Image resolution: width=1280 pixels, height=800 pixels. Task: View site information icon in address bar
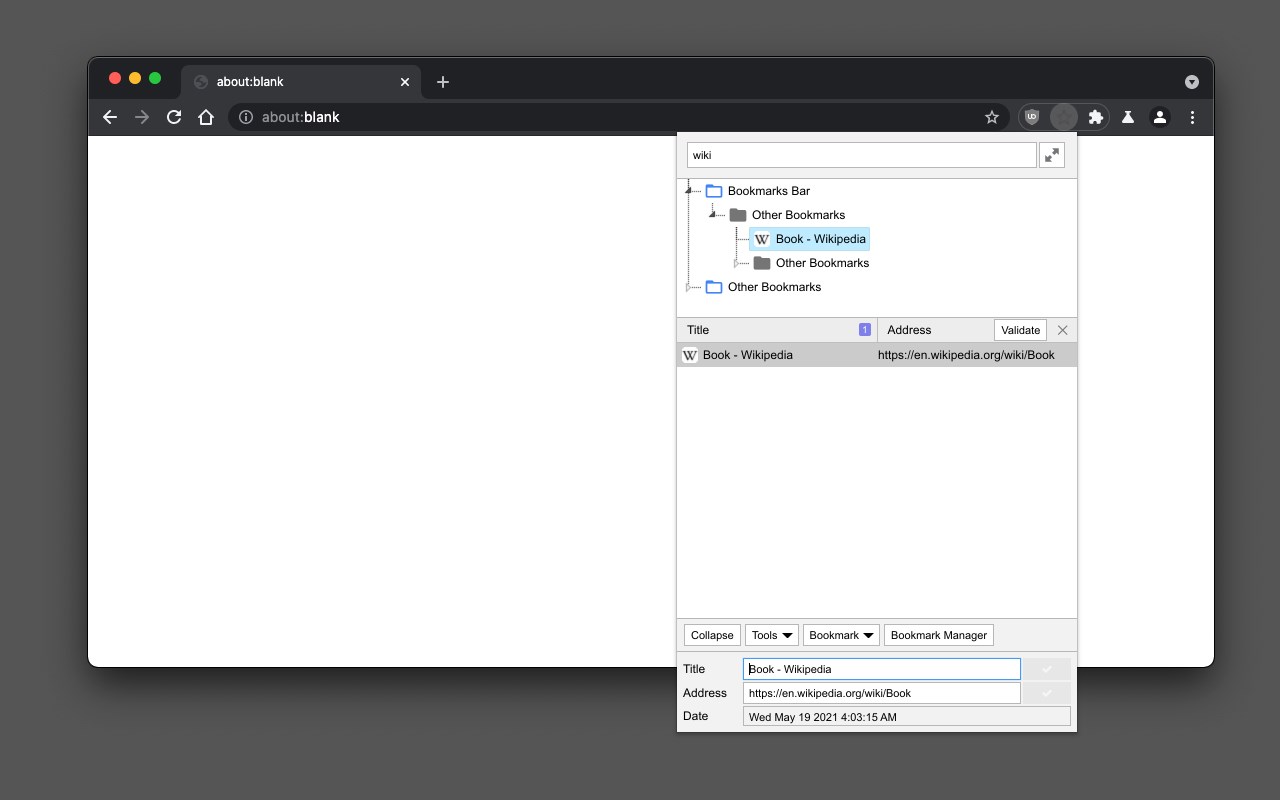tap(246, 117)
